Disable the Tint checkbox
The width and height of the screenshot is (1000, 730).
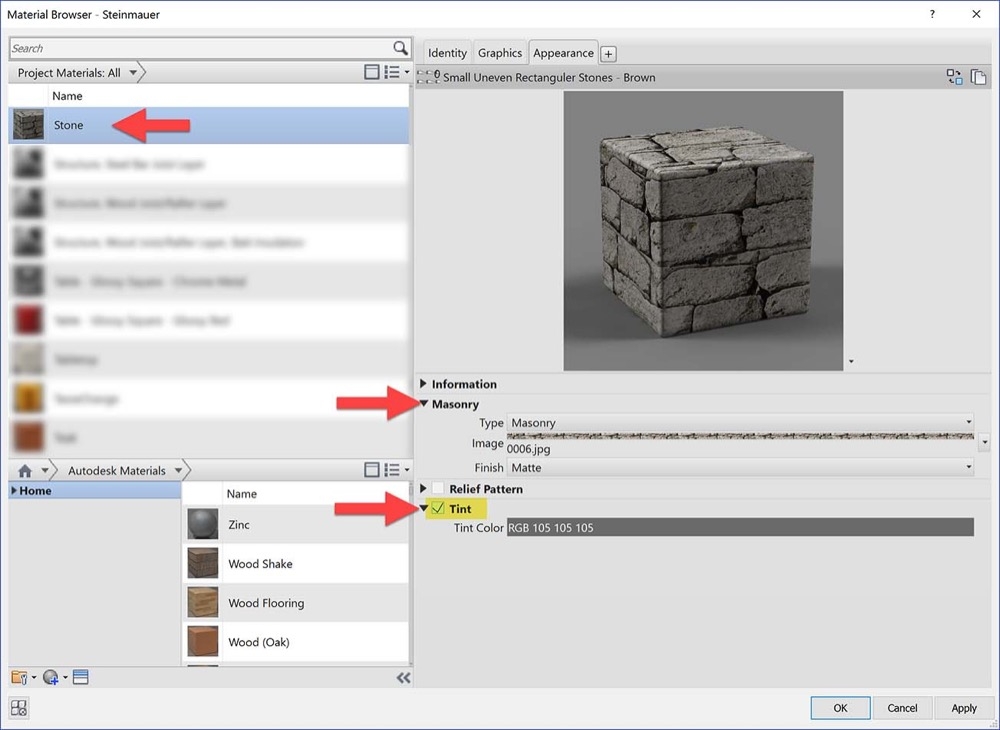pos(437,508)
